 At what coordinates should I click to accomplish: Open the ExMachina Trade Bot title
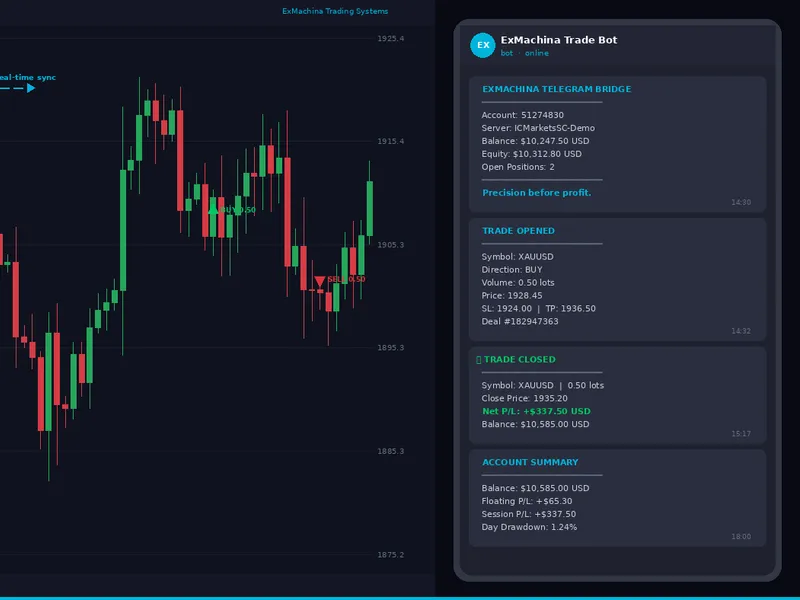(559, 40)
